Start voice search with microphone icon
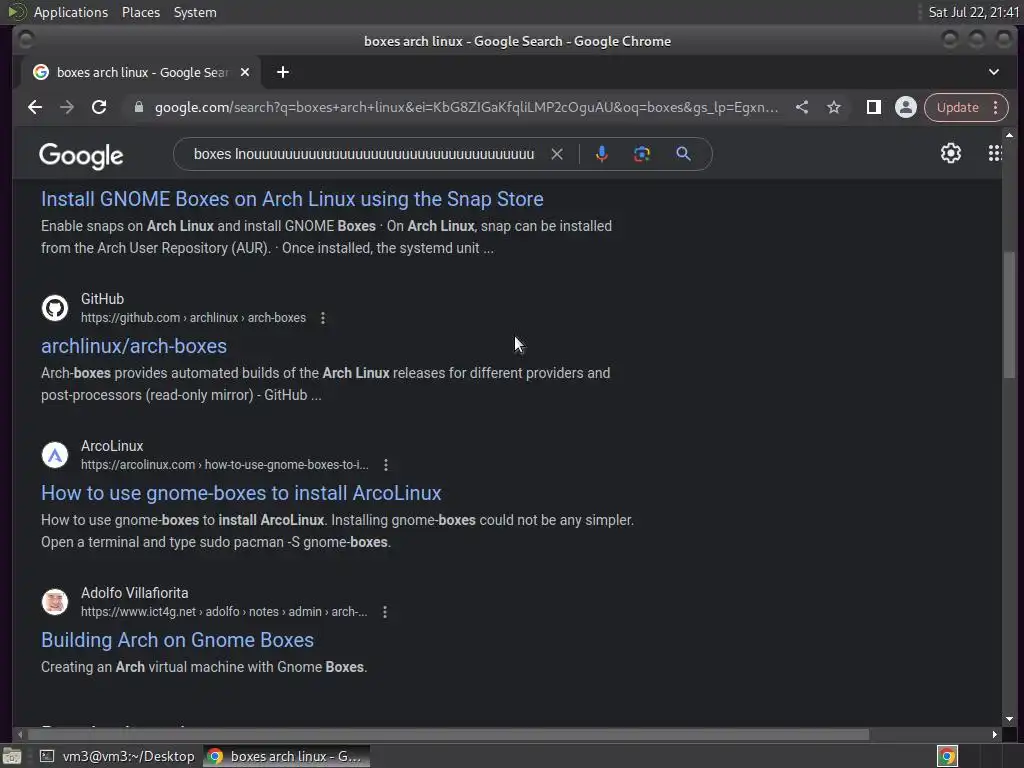Image resolution: width=1024 pixels, height=768 pixels. [x=601, y=154]
